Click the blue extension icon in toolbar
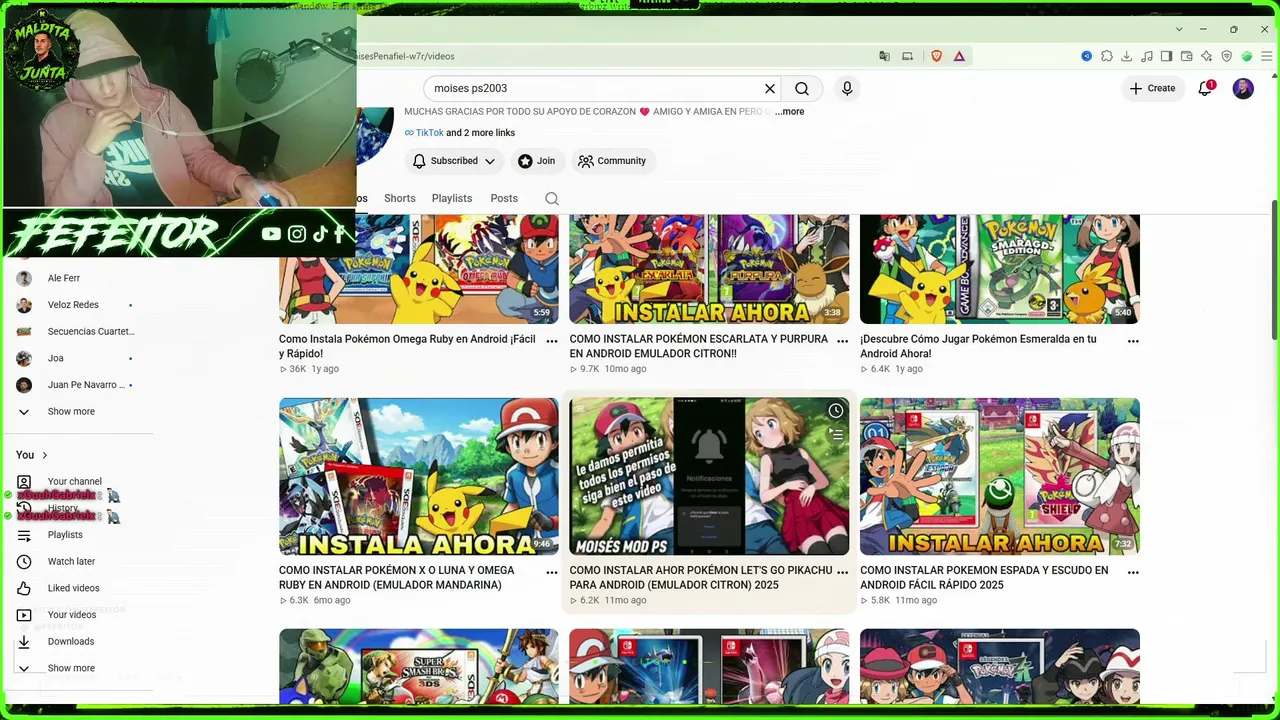 coord(1087,56)
